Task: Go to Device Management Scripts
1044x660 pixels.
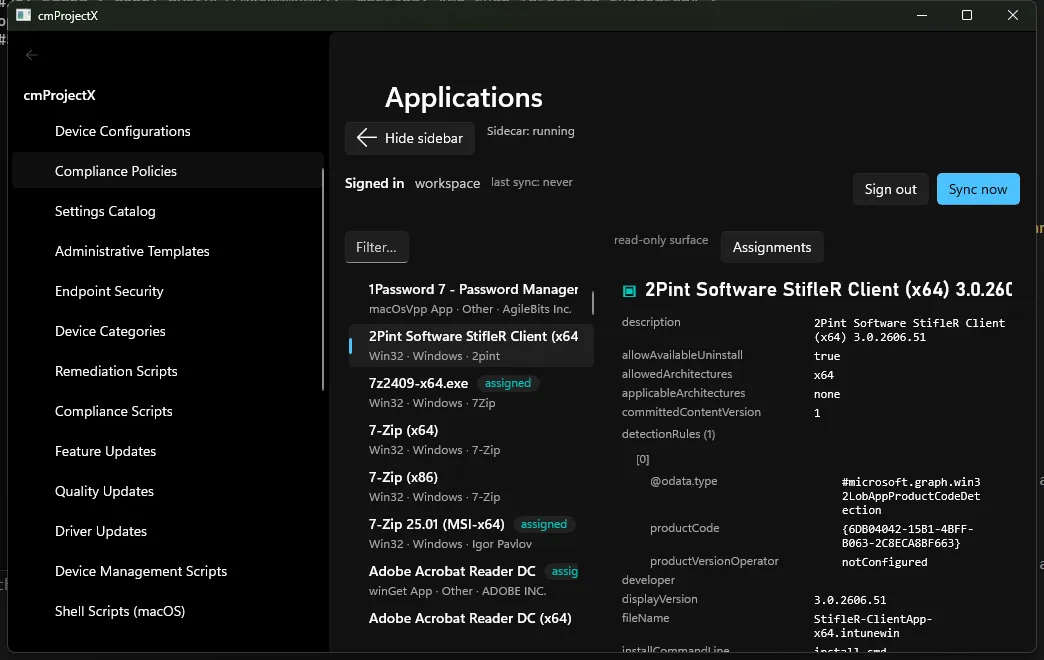Action: (x=168, y=571)
